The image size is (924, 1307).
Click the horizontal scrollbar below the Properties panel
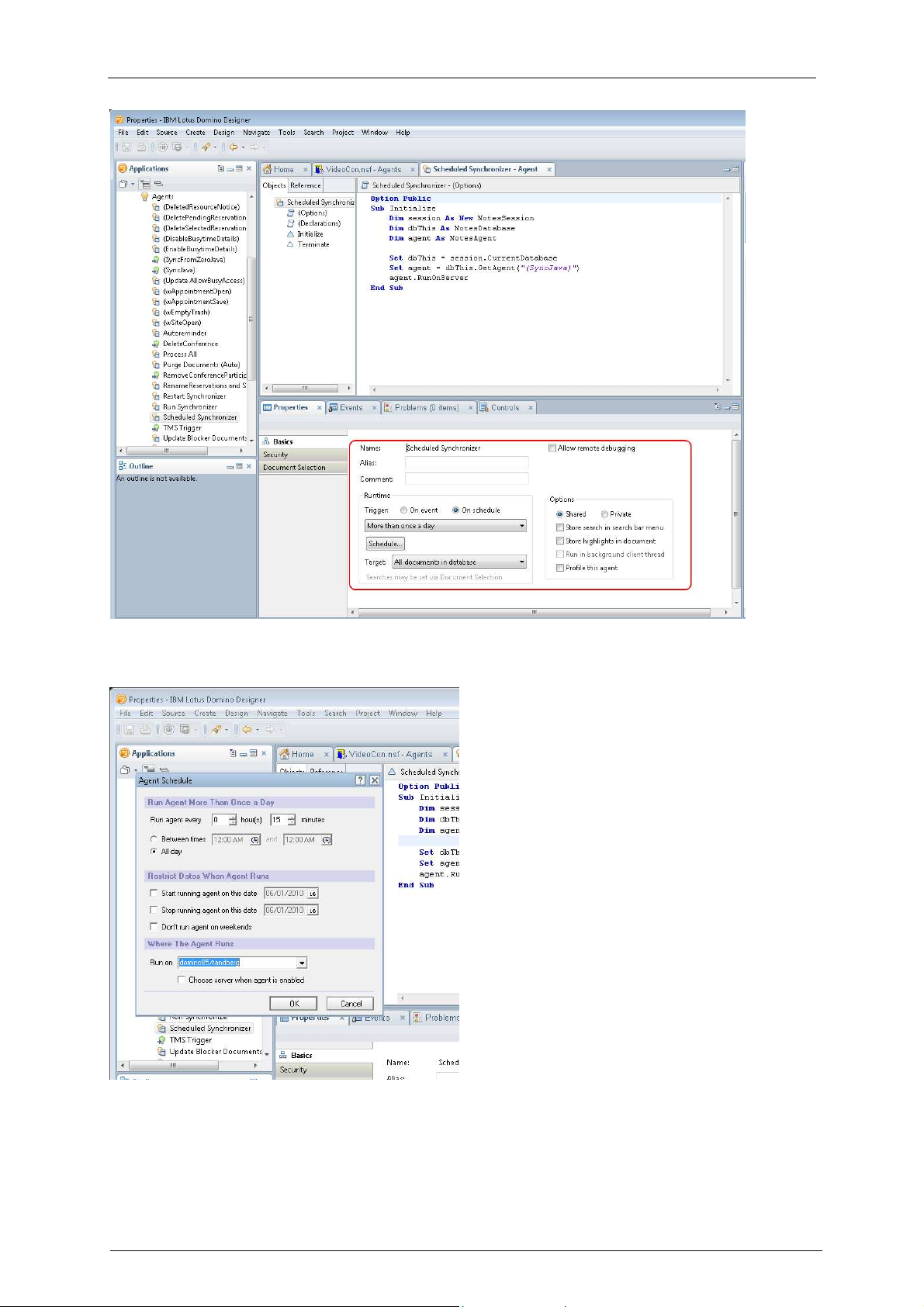pos(540,613)
